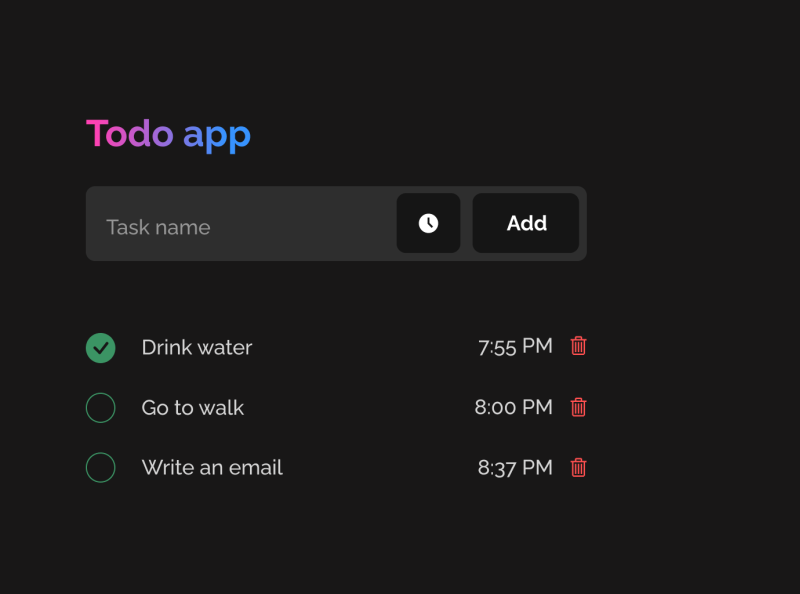Select the Drink water task label

pos(197,348)
